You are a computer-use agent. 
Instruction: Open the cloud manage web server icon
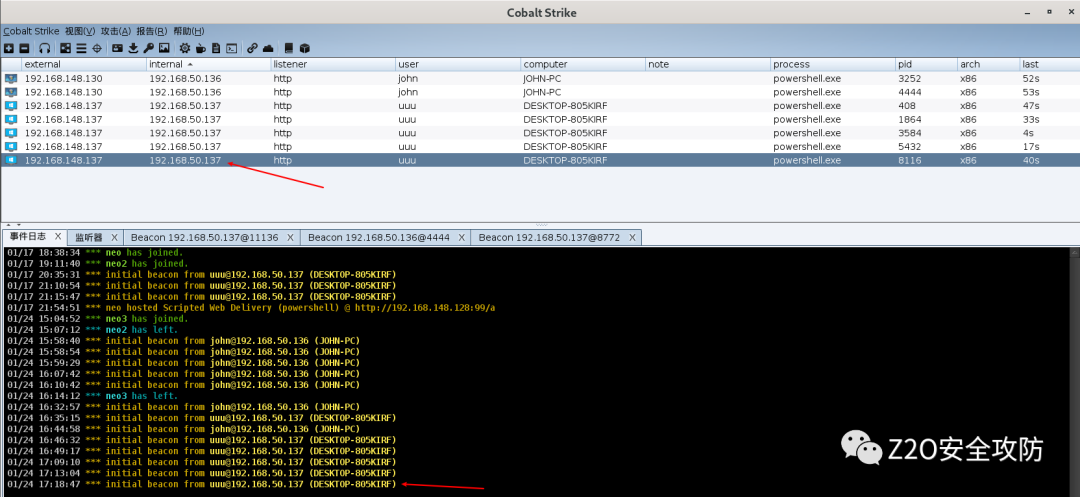click(x=268, y=48)
